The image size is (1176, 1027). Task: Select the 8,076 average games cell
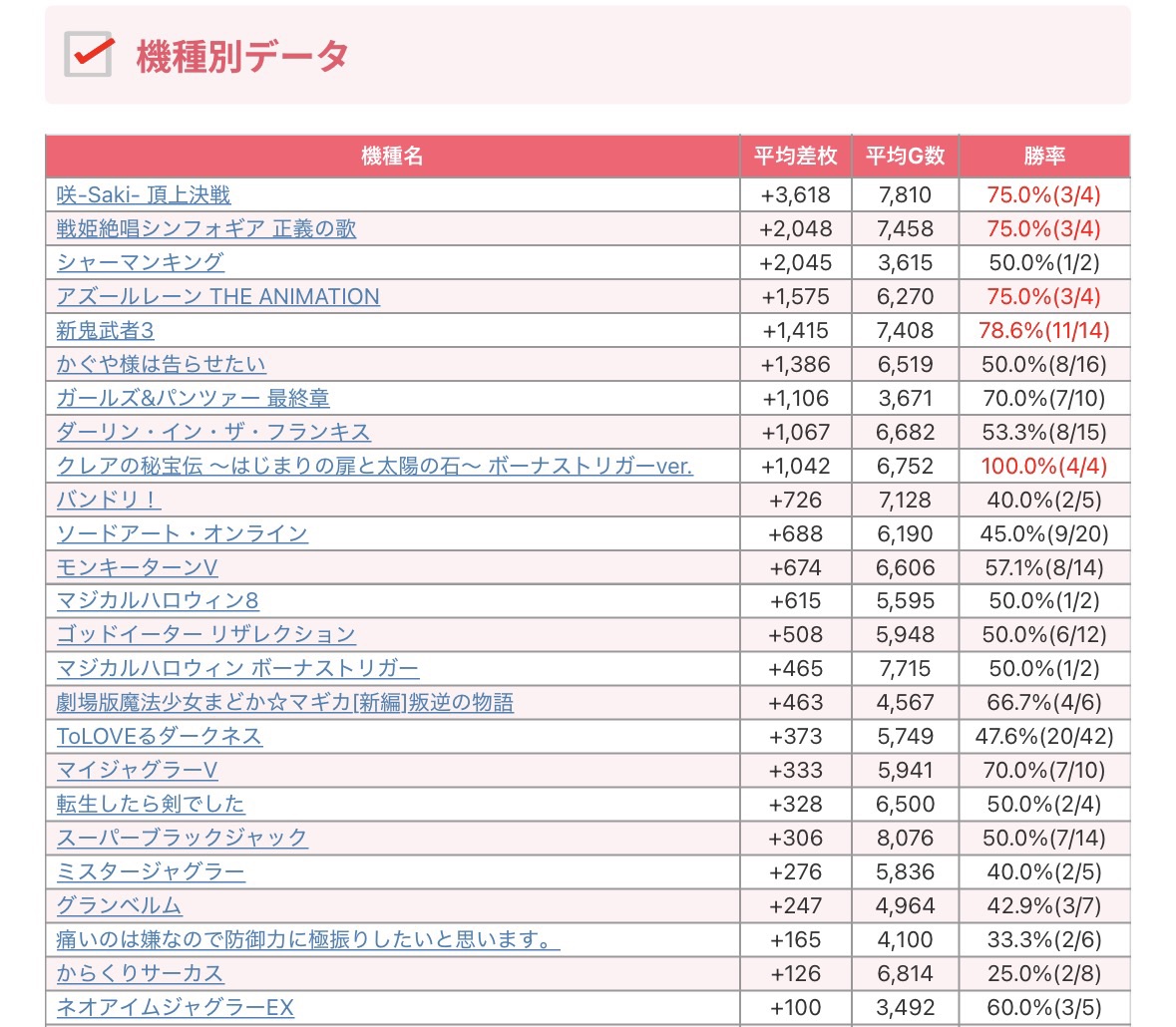906,839
